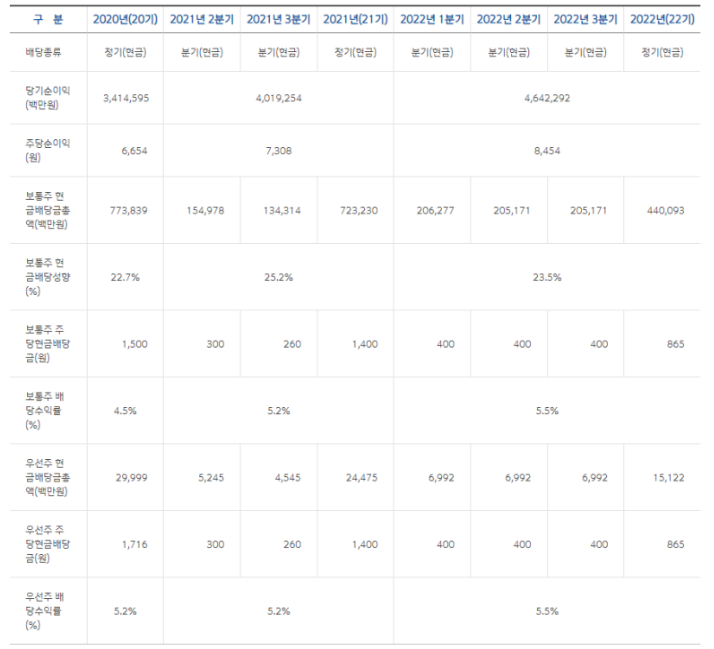
Task: Select net income value 3,414,595
Action: [x=126, y=98]
